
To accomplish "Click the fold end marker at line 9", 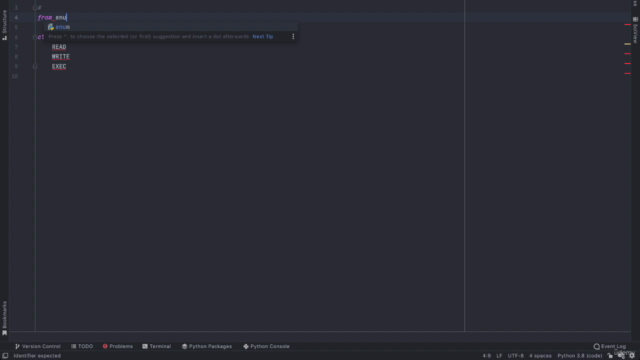I will pos(35,67).
